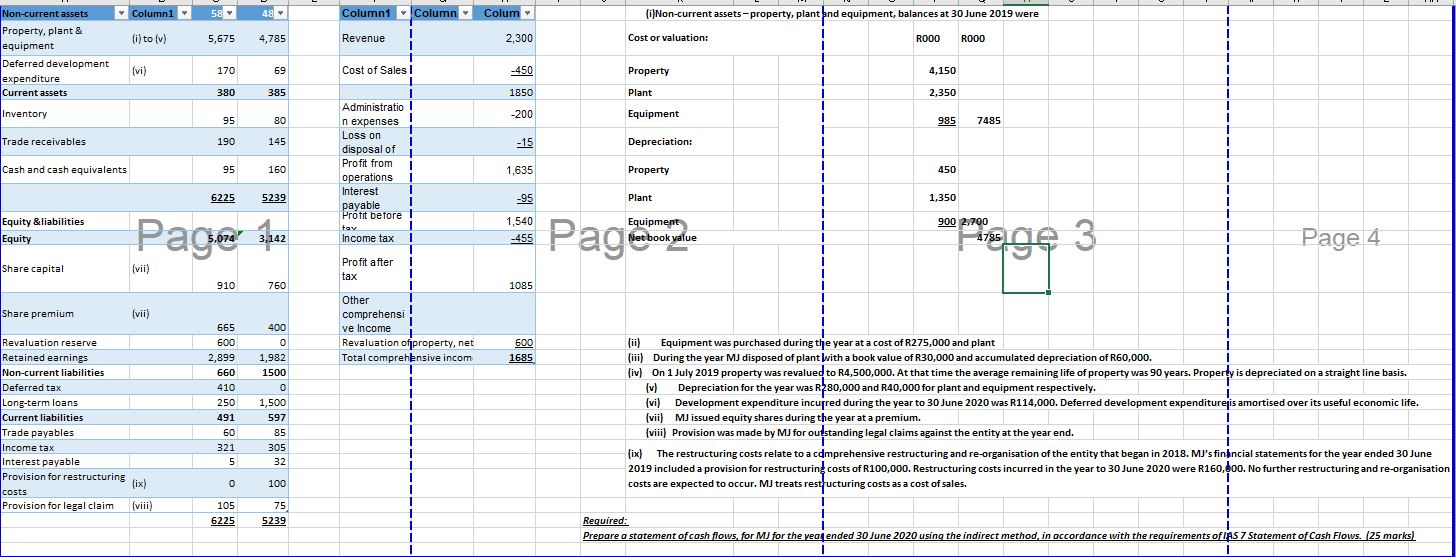Click the 190 trade receivables value

[213, 142]
